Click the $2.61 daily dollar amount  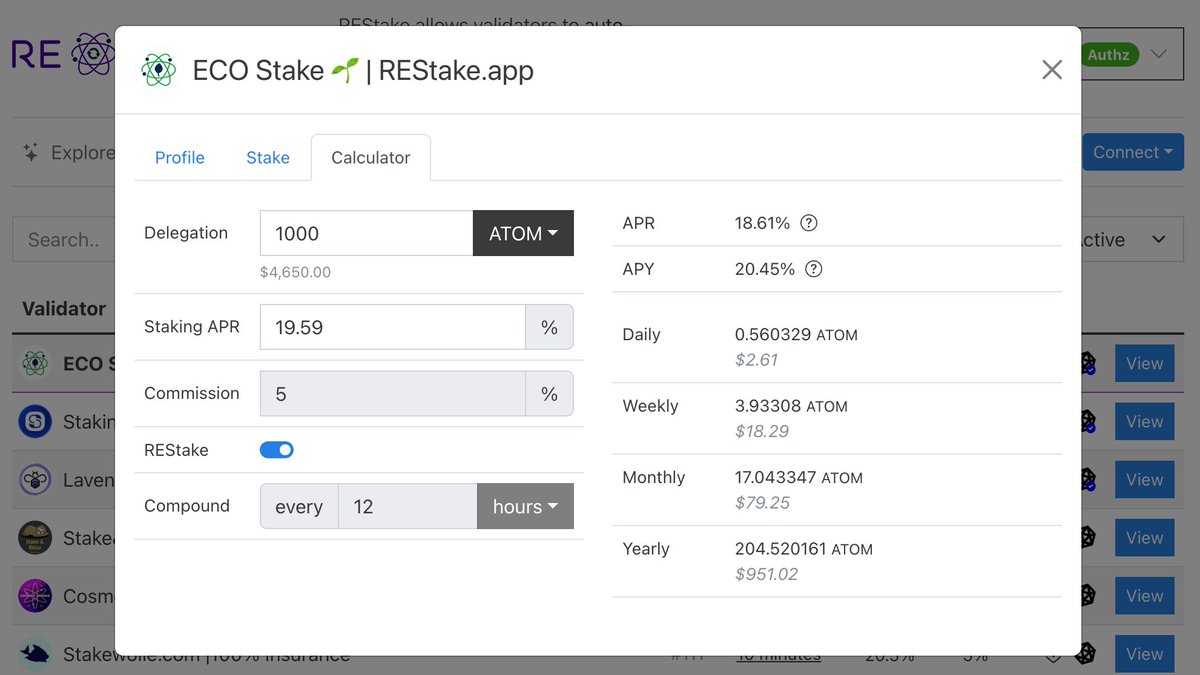tap(757, 360)
